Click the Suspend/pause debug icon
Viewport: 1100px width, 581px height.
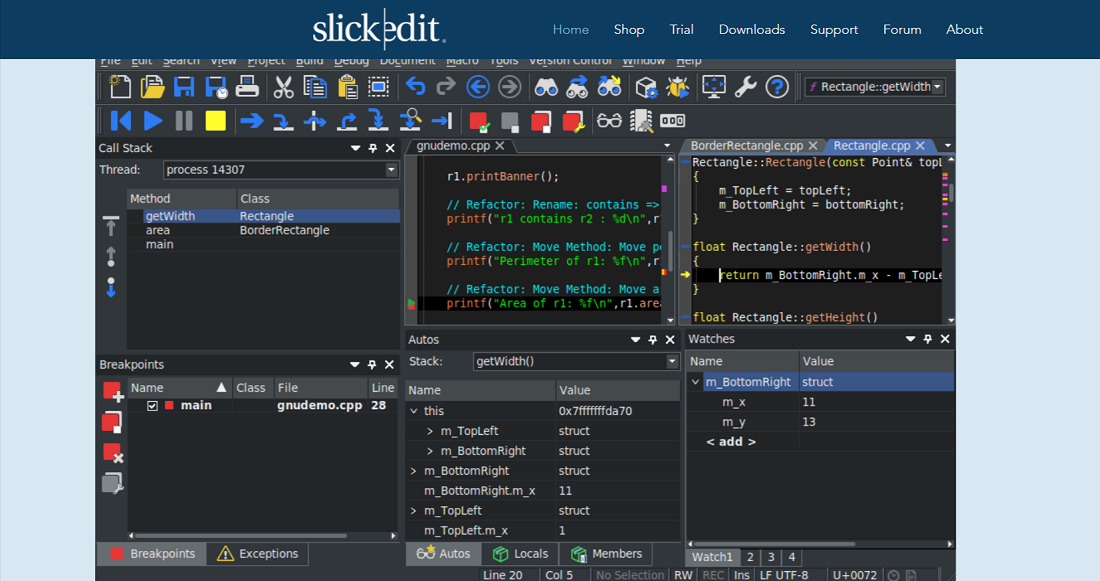click(184, 121)
